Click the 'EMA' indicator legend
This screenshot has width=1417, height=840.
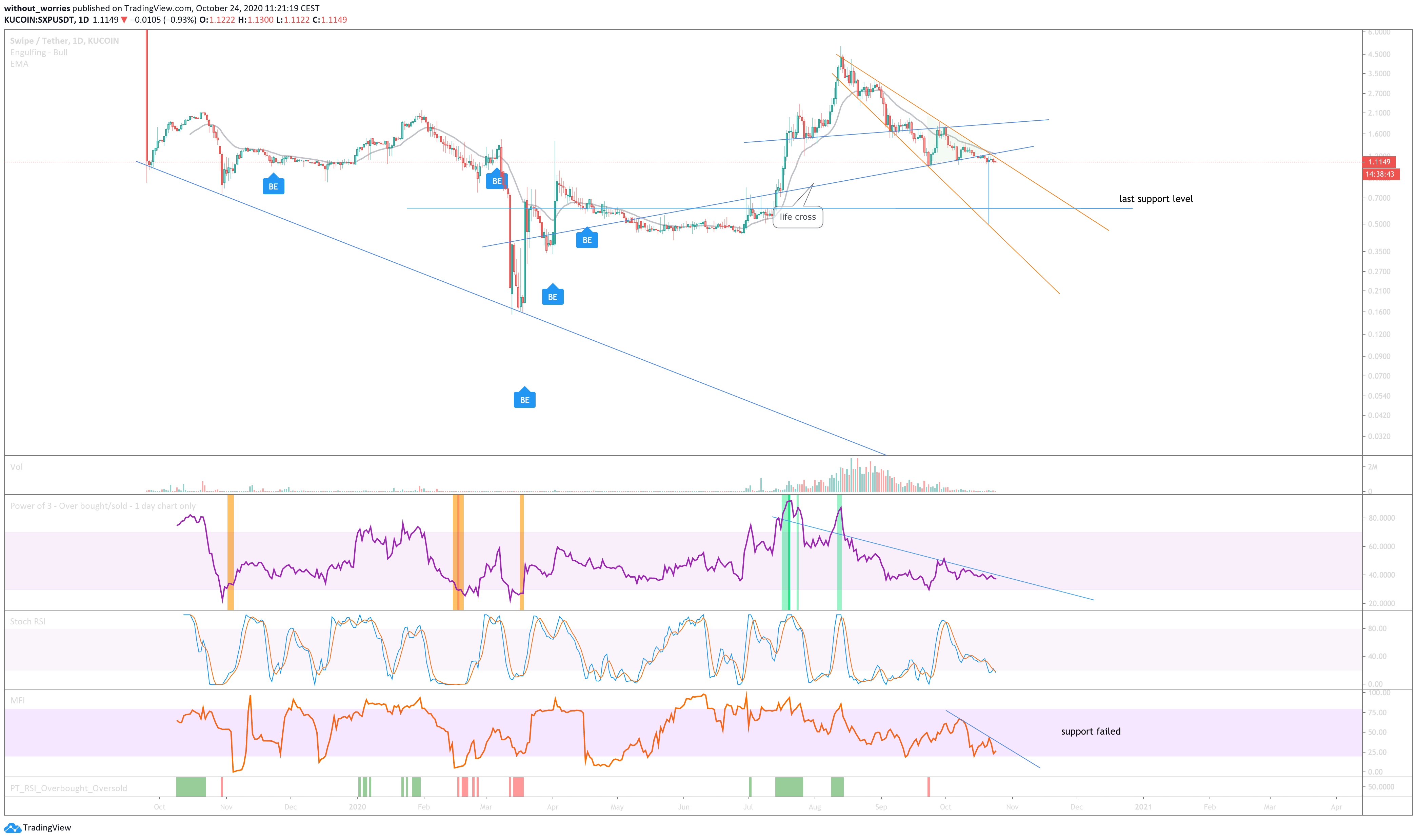tap(19, 64)
